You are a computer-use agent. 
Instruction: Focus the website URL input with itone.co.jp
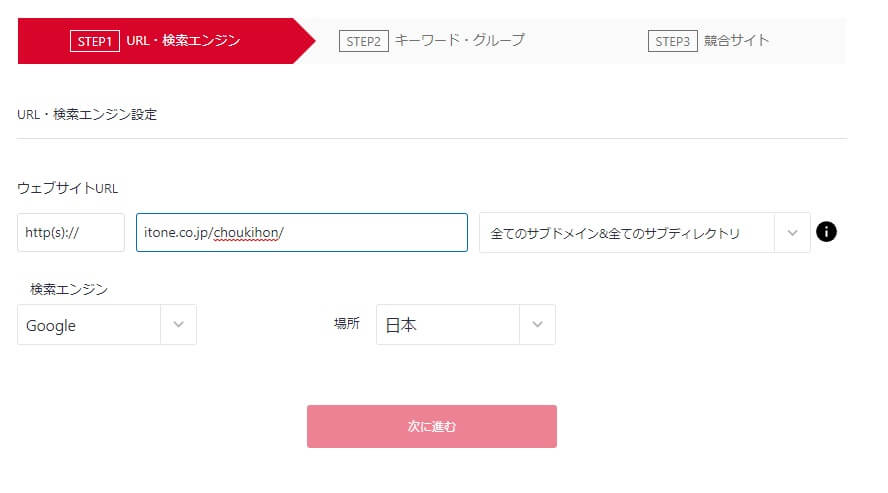(302, 233)
